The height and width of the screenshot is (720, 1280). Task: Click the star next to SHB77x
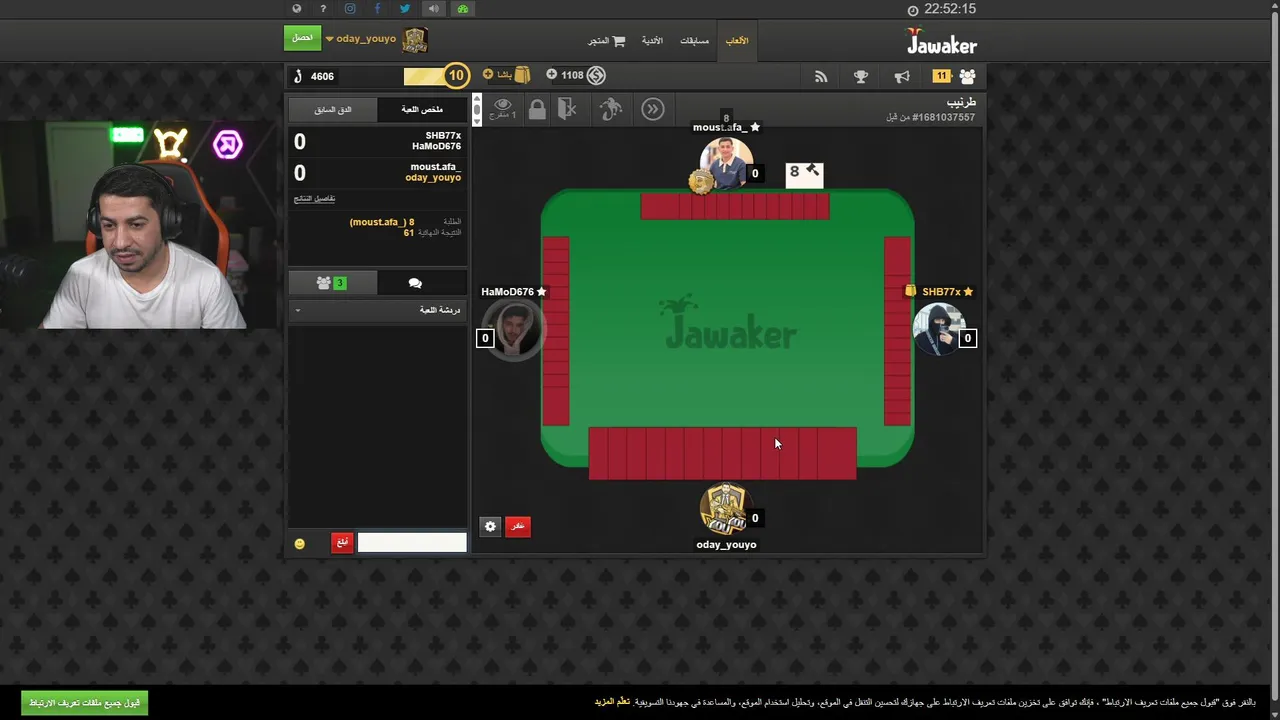tap(968, 292)
